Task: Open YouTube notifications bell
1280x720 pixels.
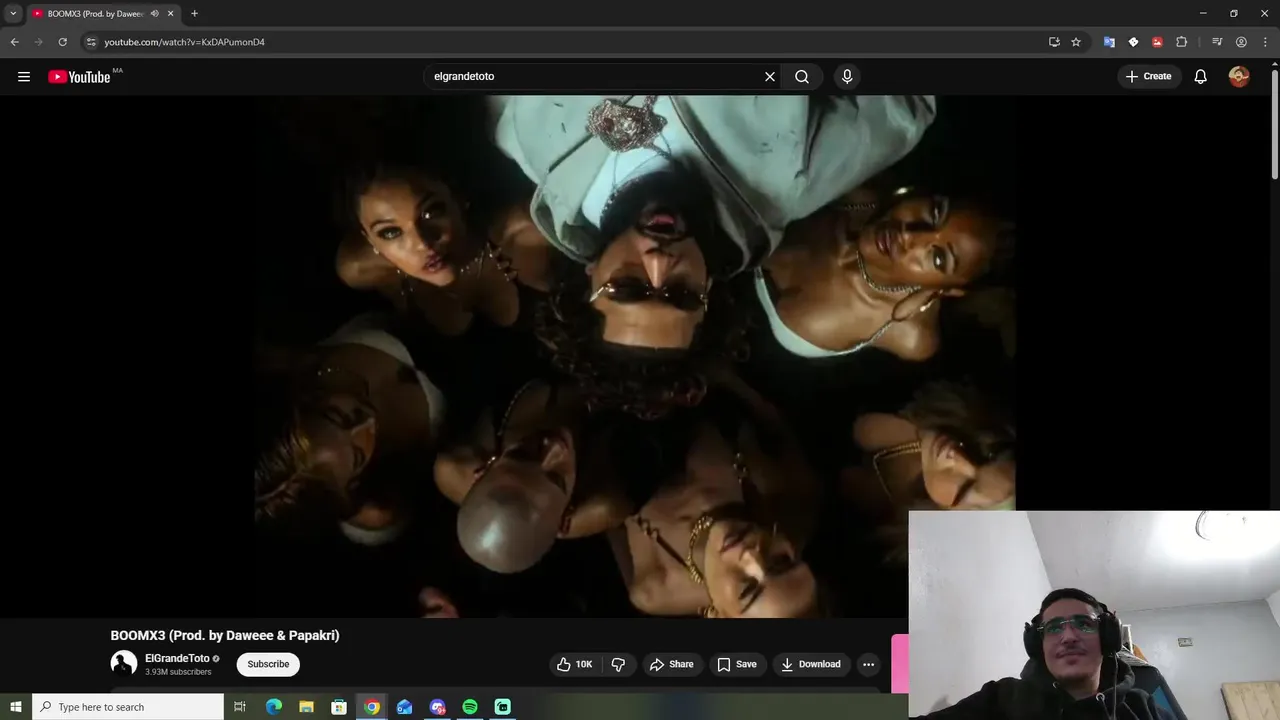Action: click(x=1201, y=76)
